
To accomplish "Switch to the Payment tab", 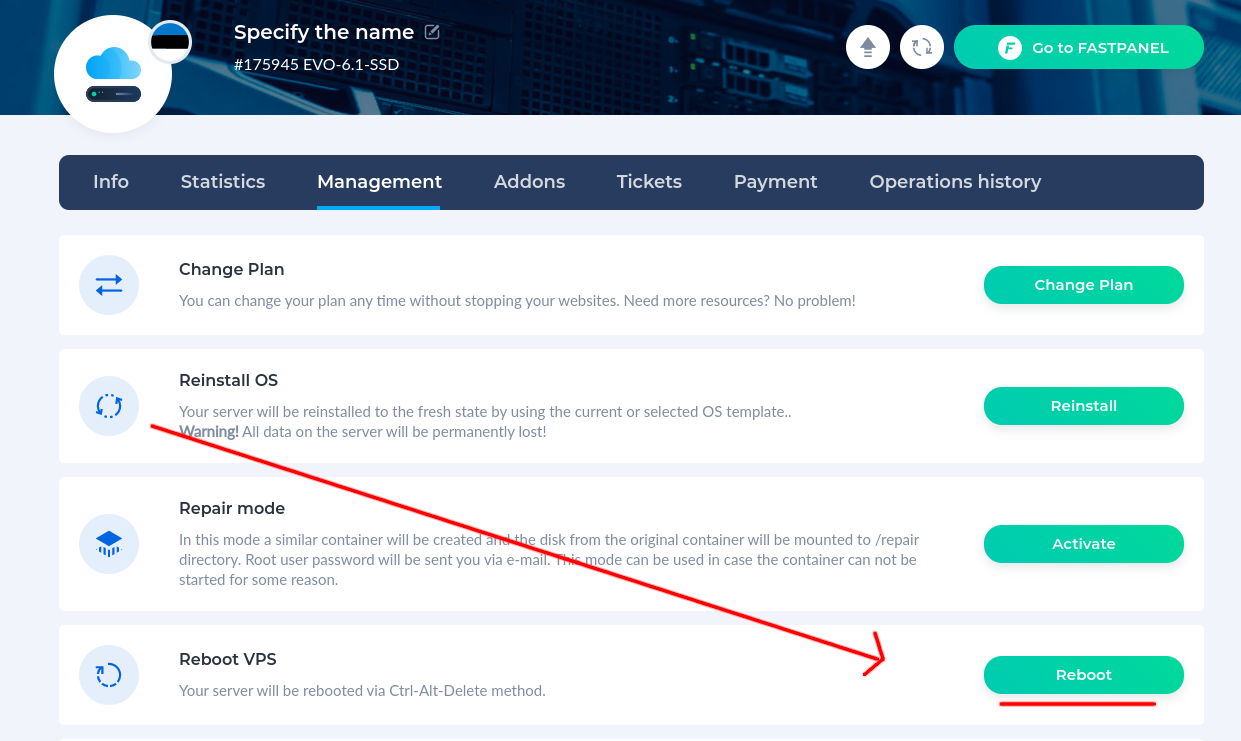I will tap(776, 182).
